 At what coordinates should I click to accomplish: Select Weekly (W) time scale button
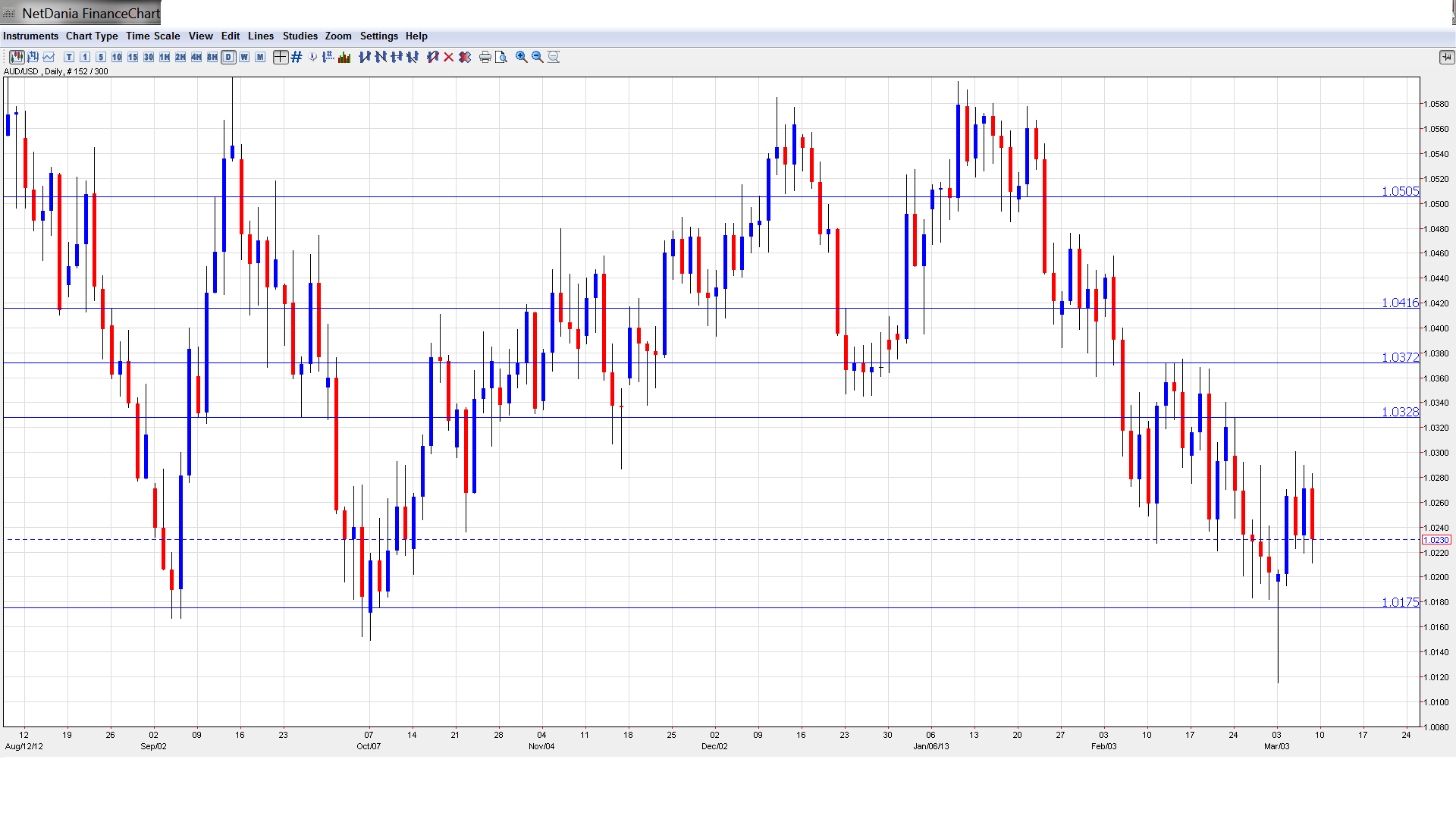(x=244, y=57)
